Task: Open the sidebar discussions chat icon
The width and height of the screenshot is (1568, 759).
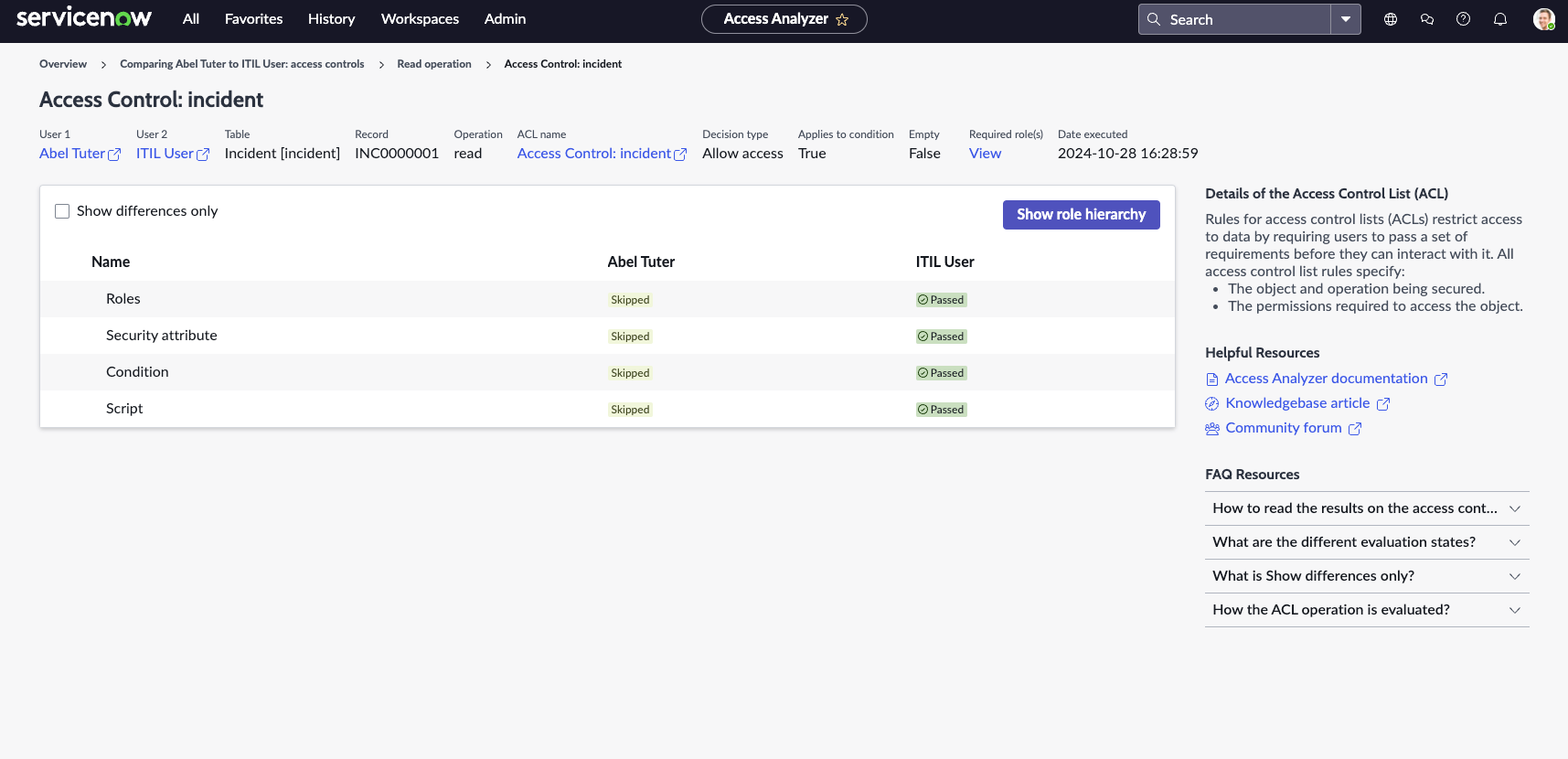Action: (x=1427, y=19)
